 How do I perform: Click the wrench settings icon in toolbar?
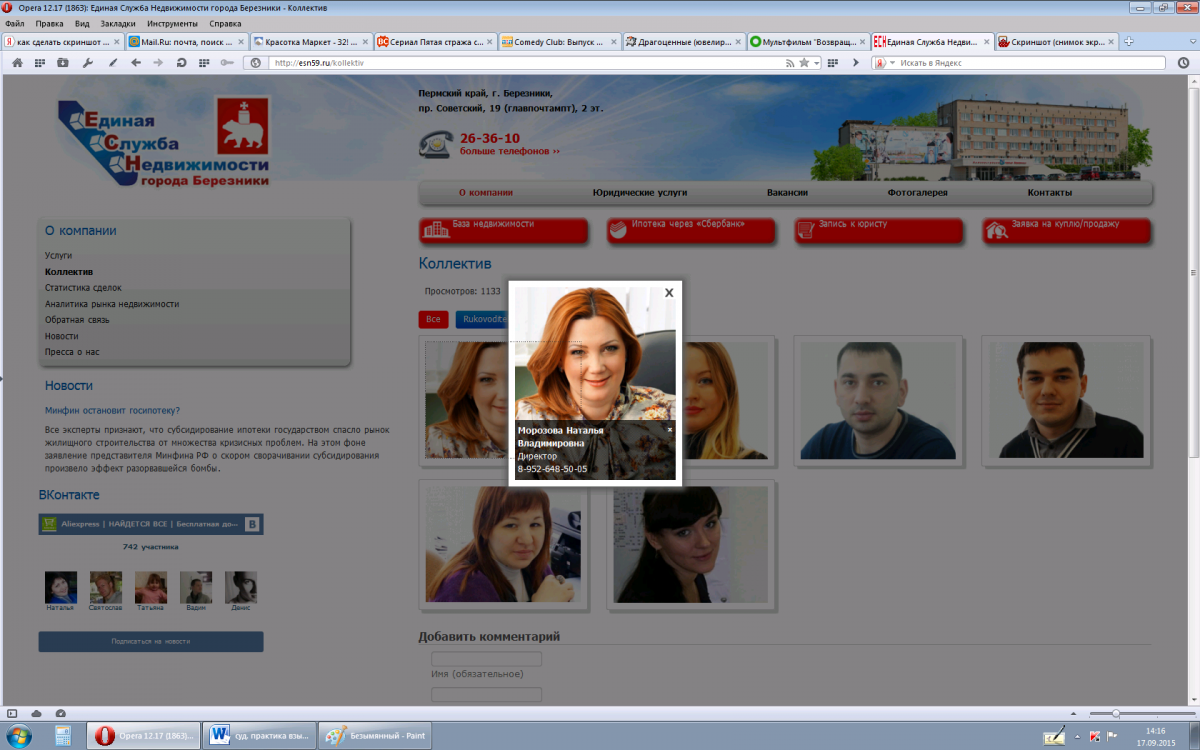pyautogui.click(x=87, y=62)
